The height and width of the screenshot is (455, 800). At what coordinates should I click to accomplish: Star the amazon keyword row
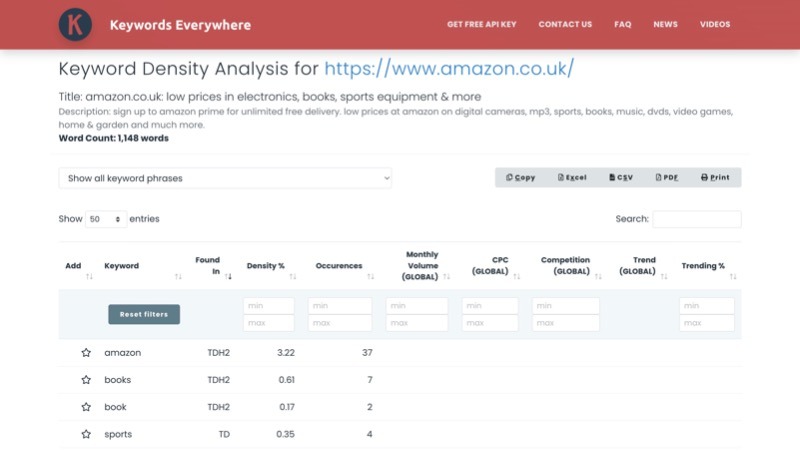(x=86, y=352)
